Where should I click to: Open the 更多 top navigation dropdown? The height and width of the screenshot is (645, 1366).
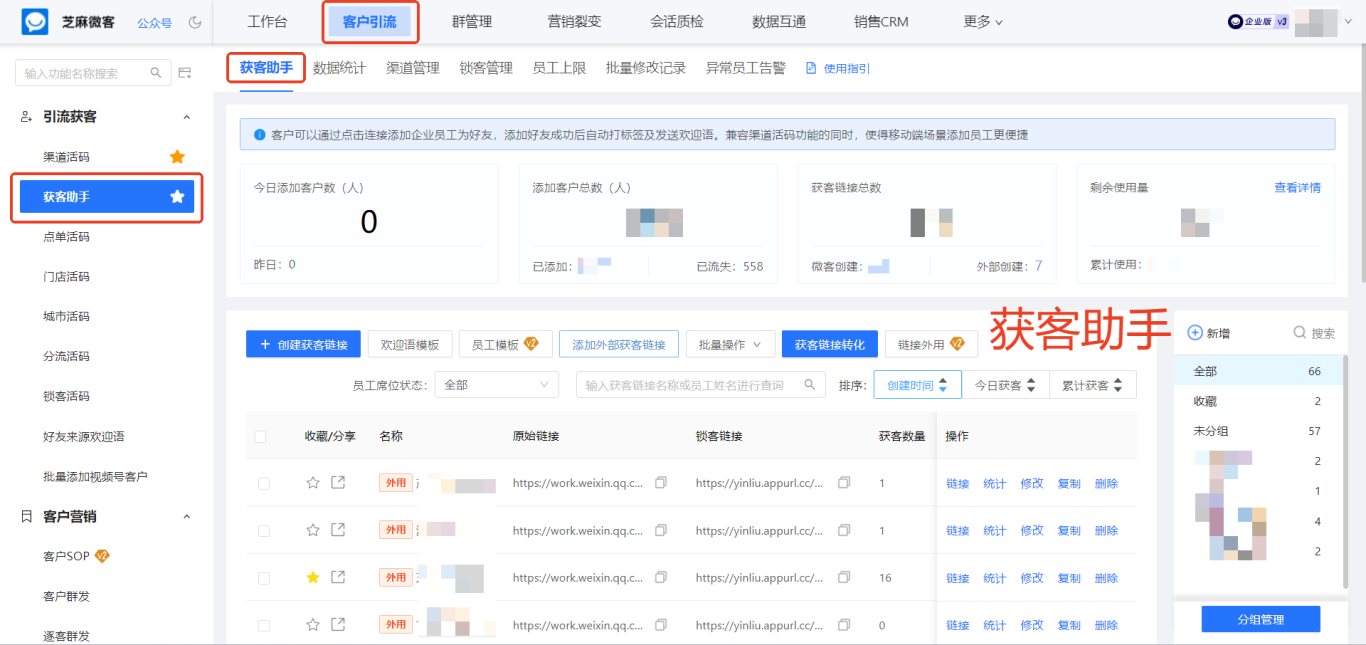tap(983, 22)
